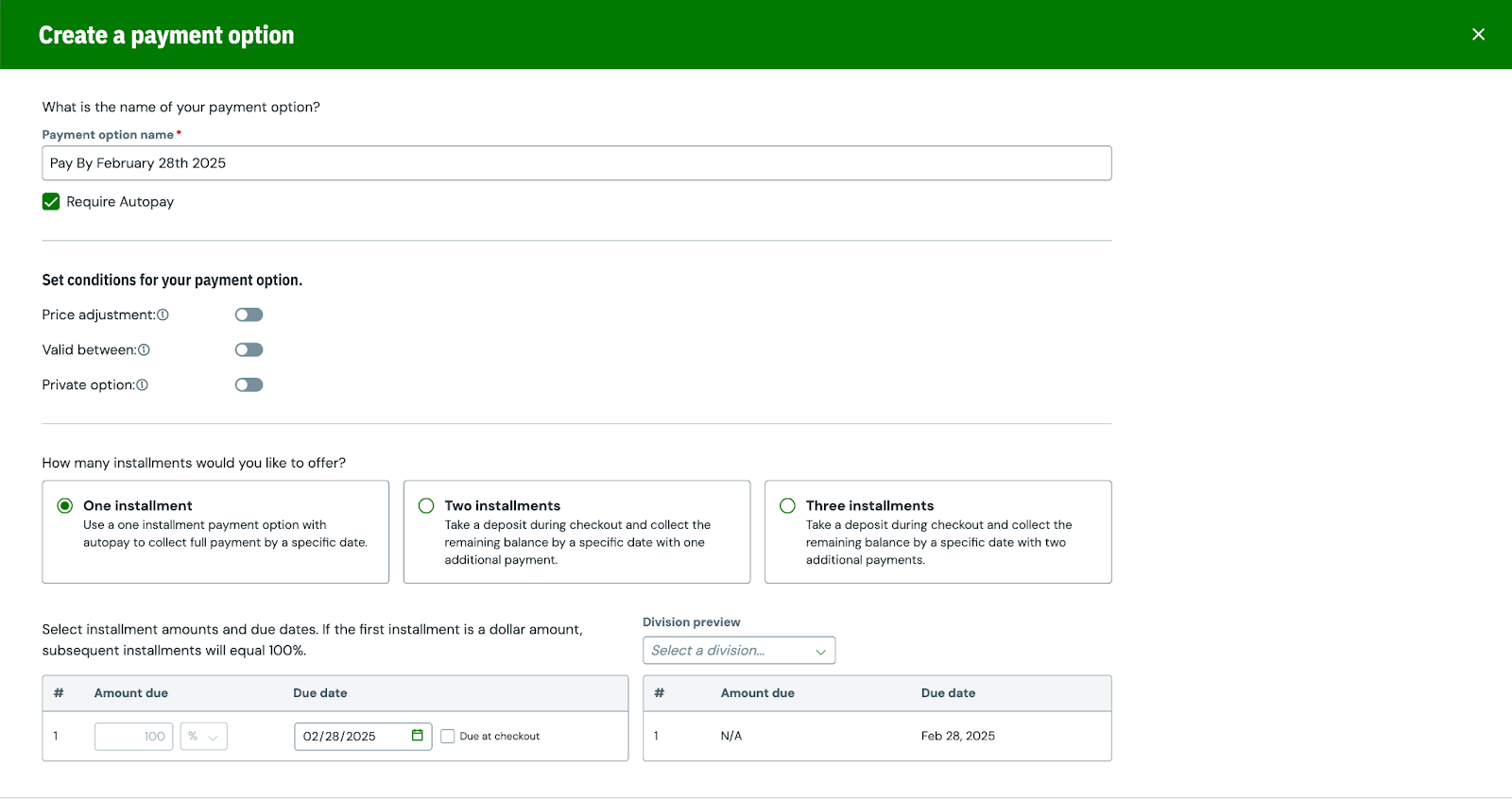Image resolution: width=1512 pixels, height=799 pixels.
Task: Uncheck the Require Autopay checkbox
Action: [51, 202]
